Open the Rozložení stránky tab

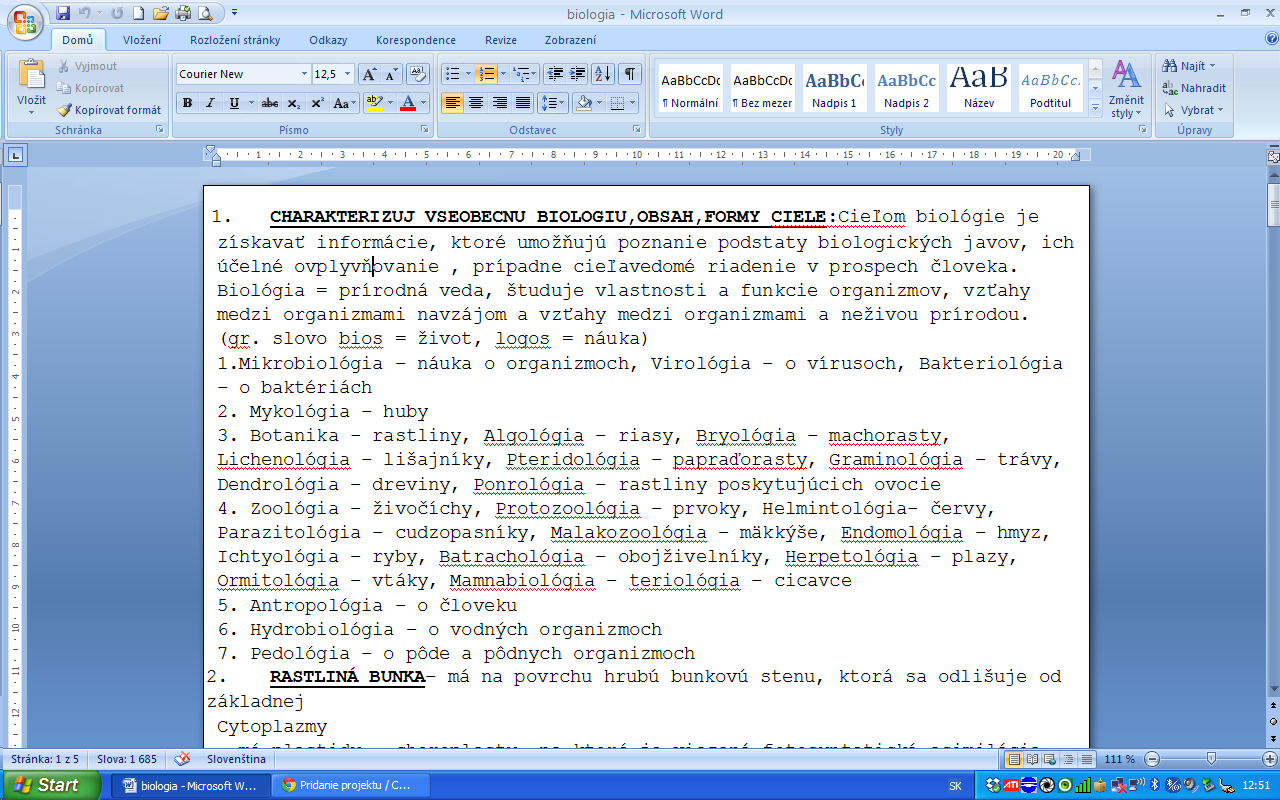point(235,40)
